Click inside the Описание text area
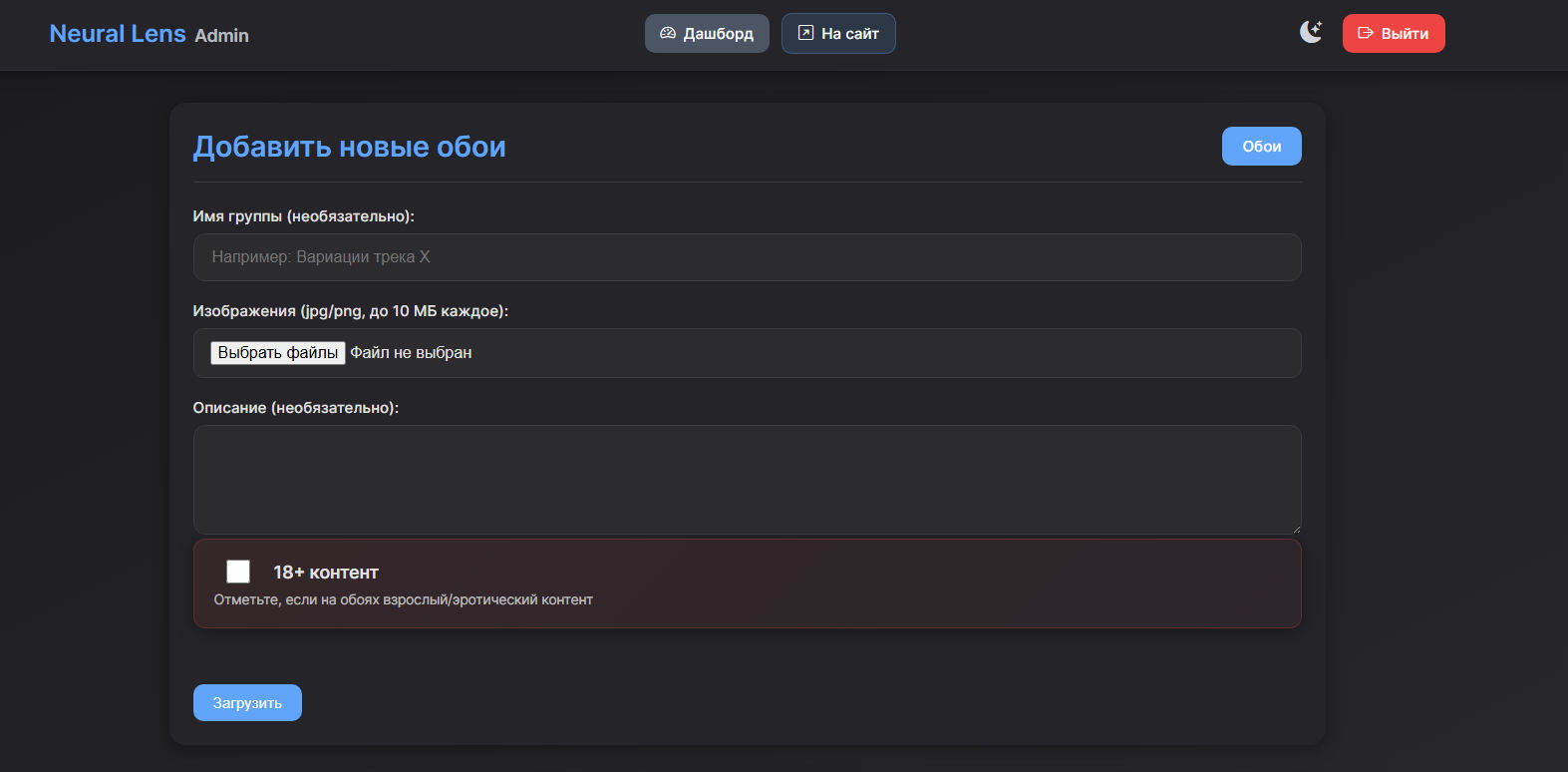Image resolution: width=1568 pixels, height=772 pixels. [x=747, y=480]
